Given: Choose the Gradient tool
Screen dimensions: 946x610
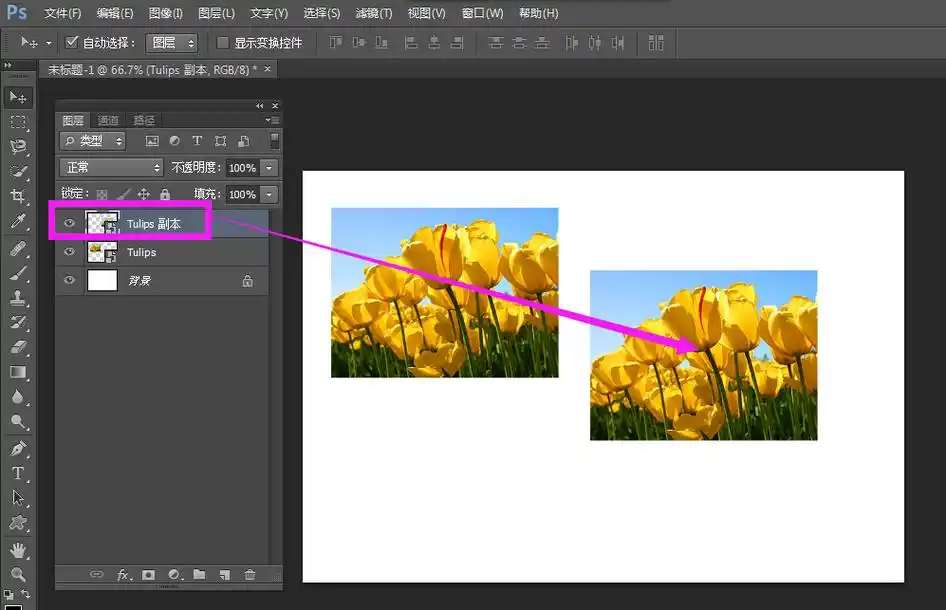Looking at the screenshot, I should point(18,372).
